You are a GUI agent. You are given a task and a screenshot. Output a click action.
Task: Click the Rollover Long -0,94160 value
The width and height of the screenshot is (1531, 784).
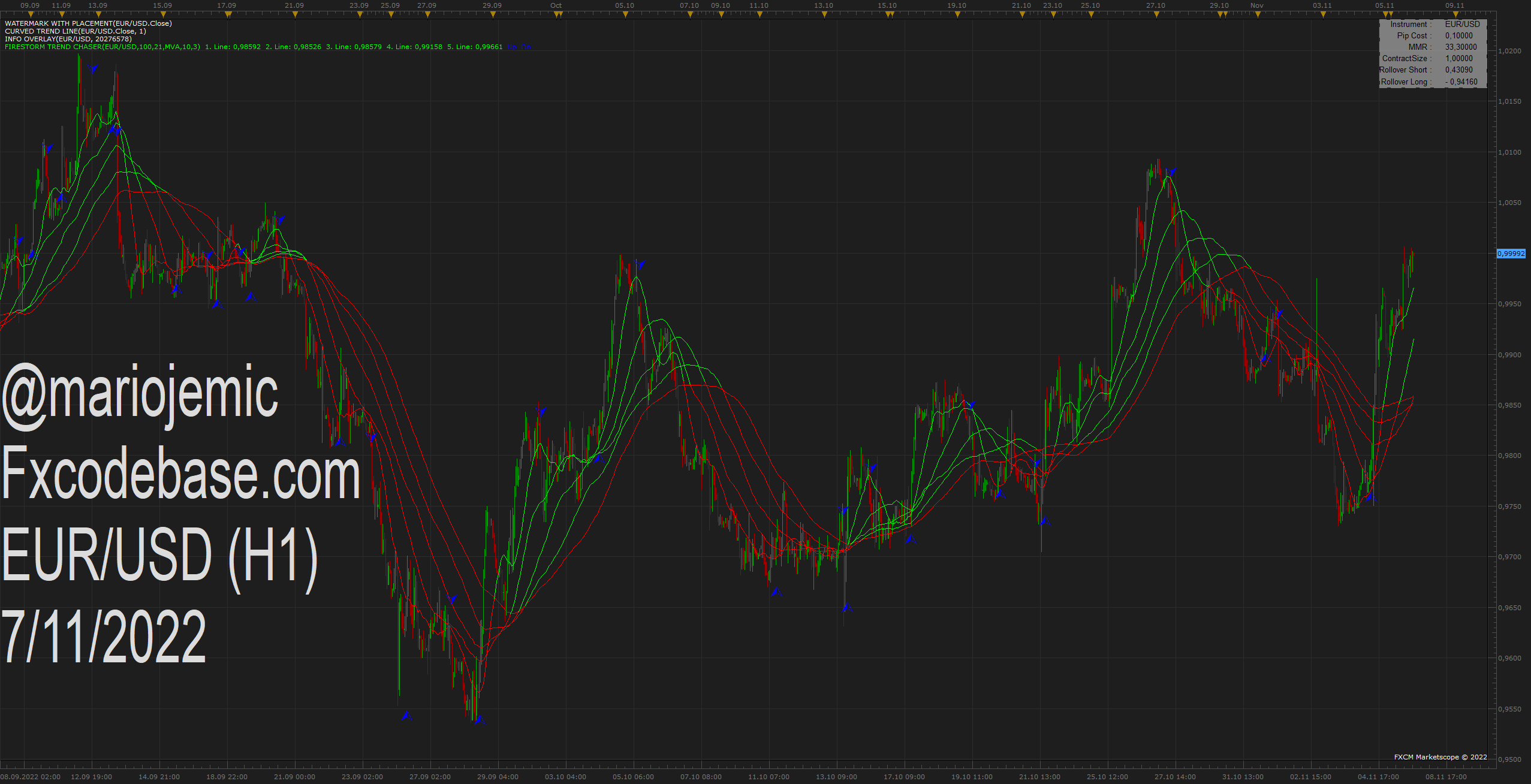pos(1461,82)
